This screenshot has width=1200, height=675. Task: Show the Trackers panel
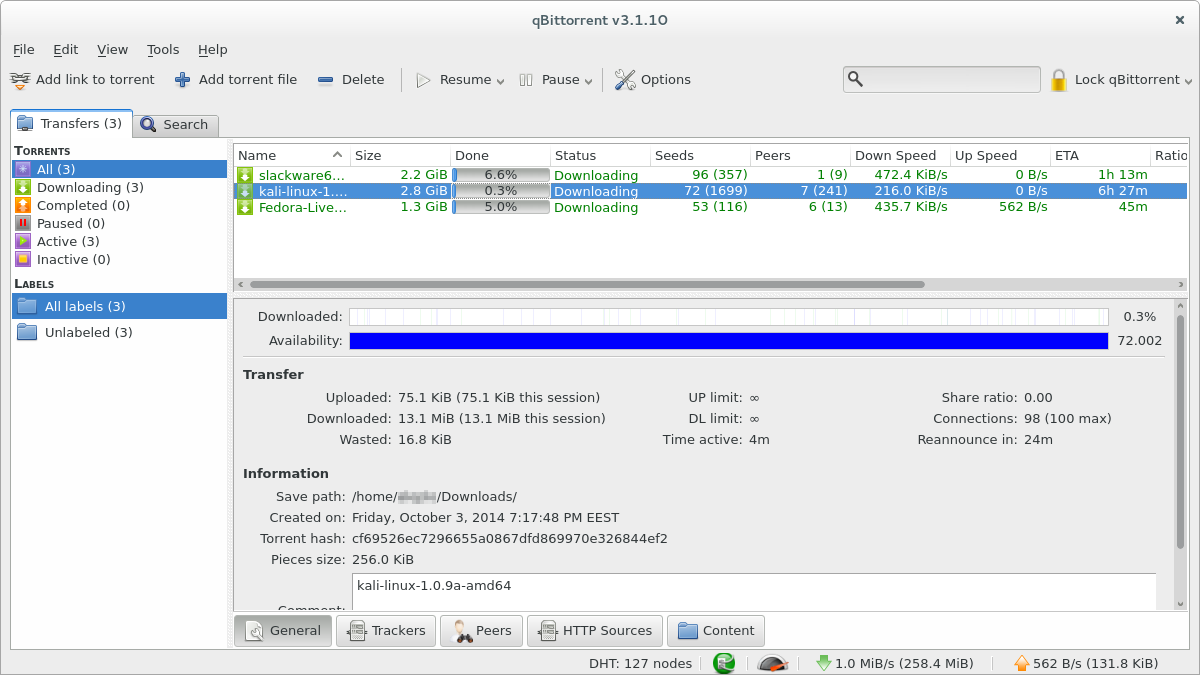pos(387,631)
